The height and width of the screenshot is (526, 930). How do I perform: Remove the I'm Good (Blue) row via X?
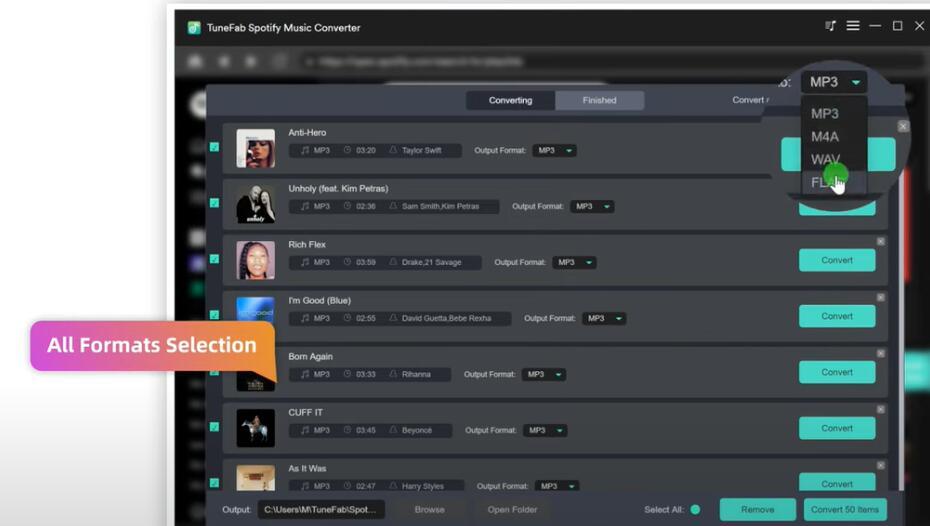coord(881,298)
